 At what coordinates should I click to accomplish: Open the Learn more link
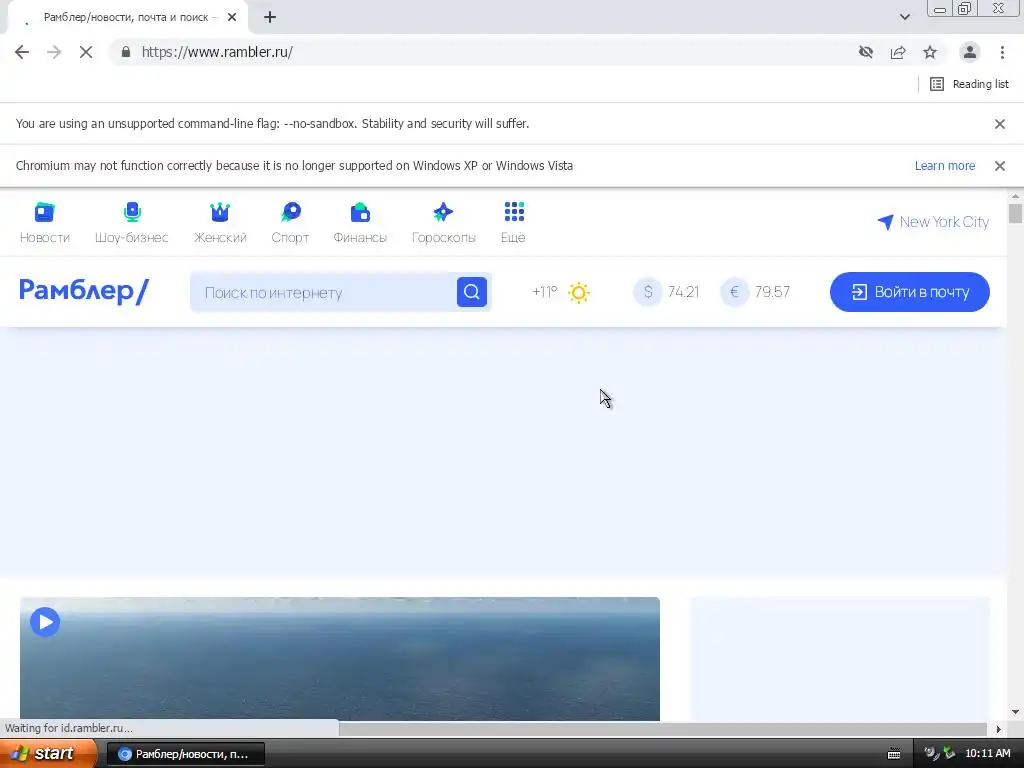click(x=944, y=166)
